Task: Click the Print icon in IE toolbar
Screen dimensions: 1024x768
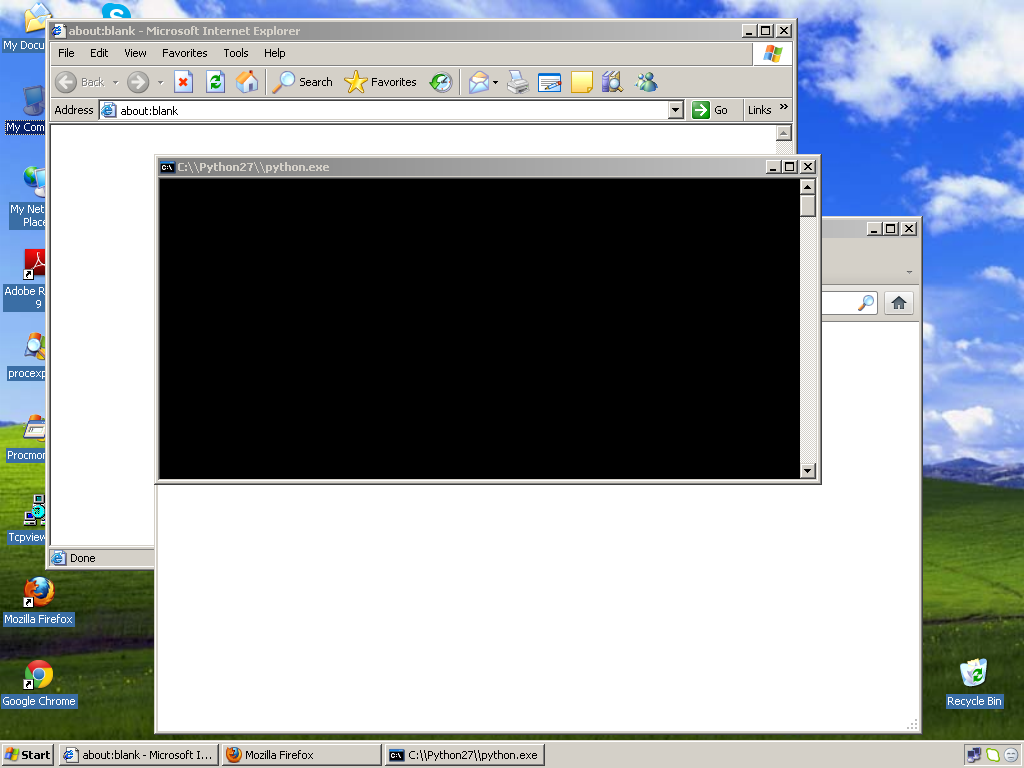Action: coord(517,82)
